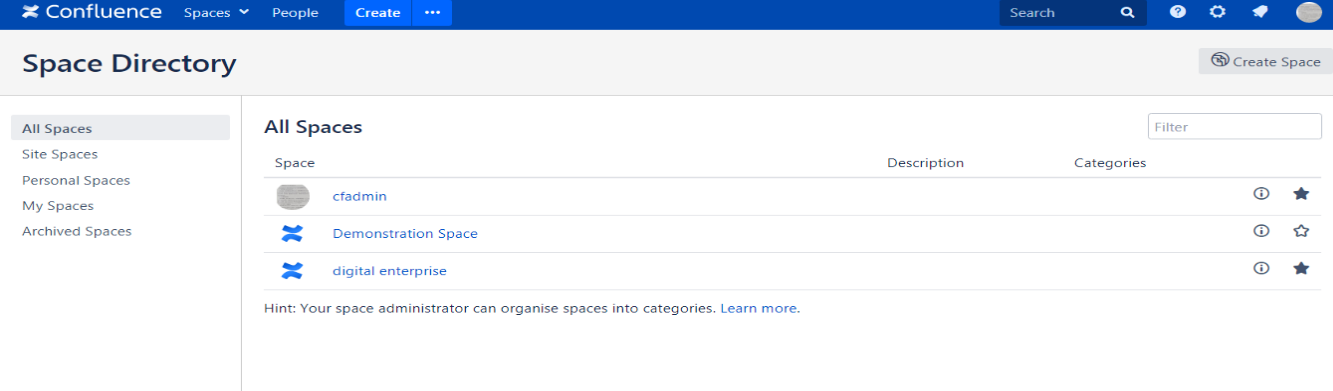1333x391 pixels.
Task: Open the cfadmin space link
Action: [x=360, y=196]
